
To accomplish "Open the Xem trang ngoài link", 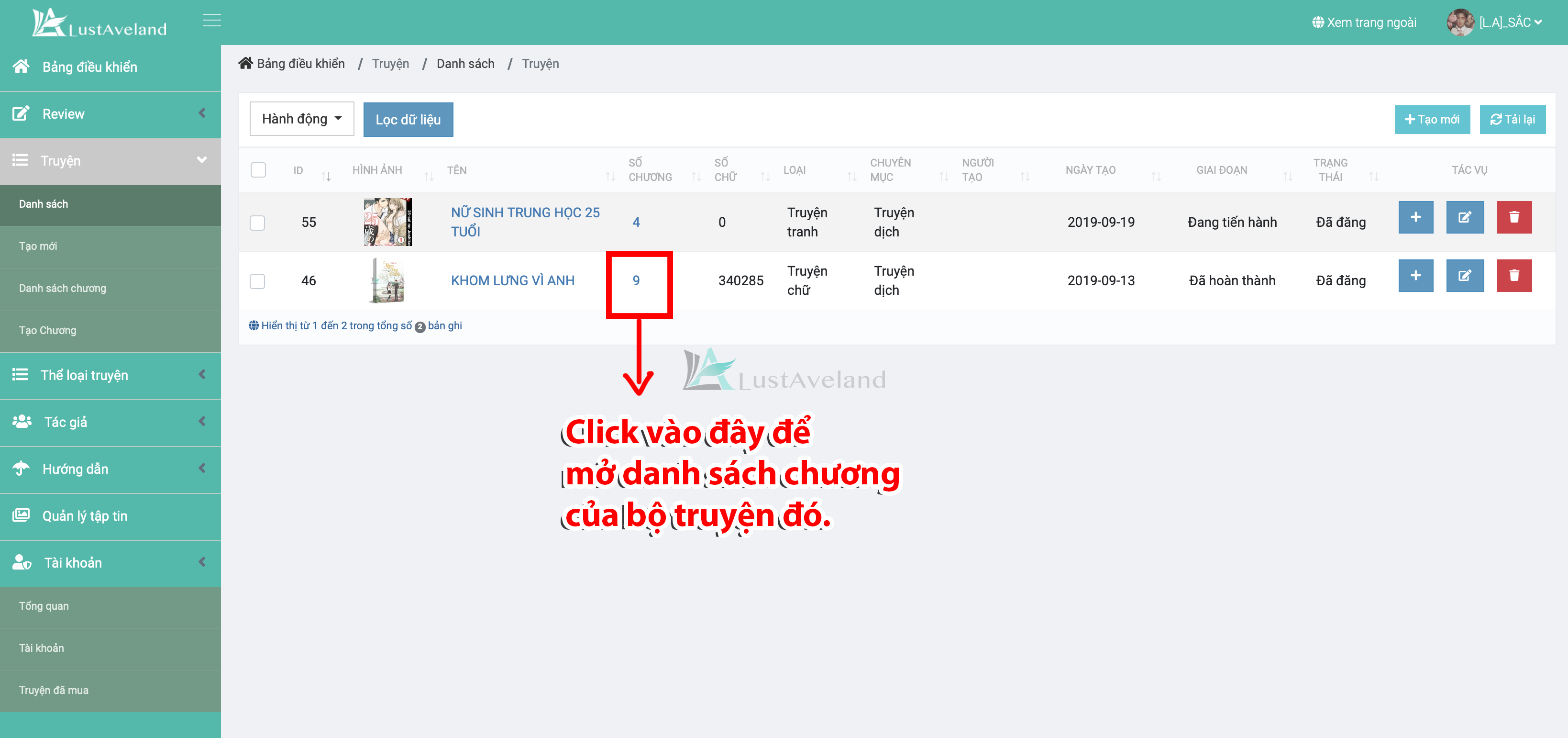I will tap(1364, 22).
